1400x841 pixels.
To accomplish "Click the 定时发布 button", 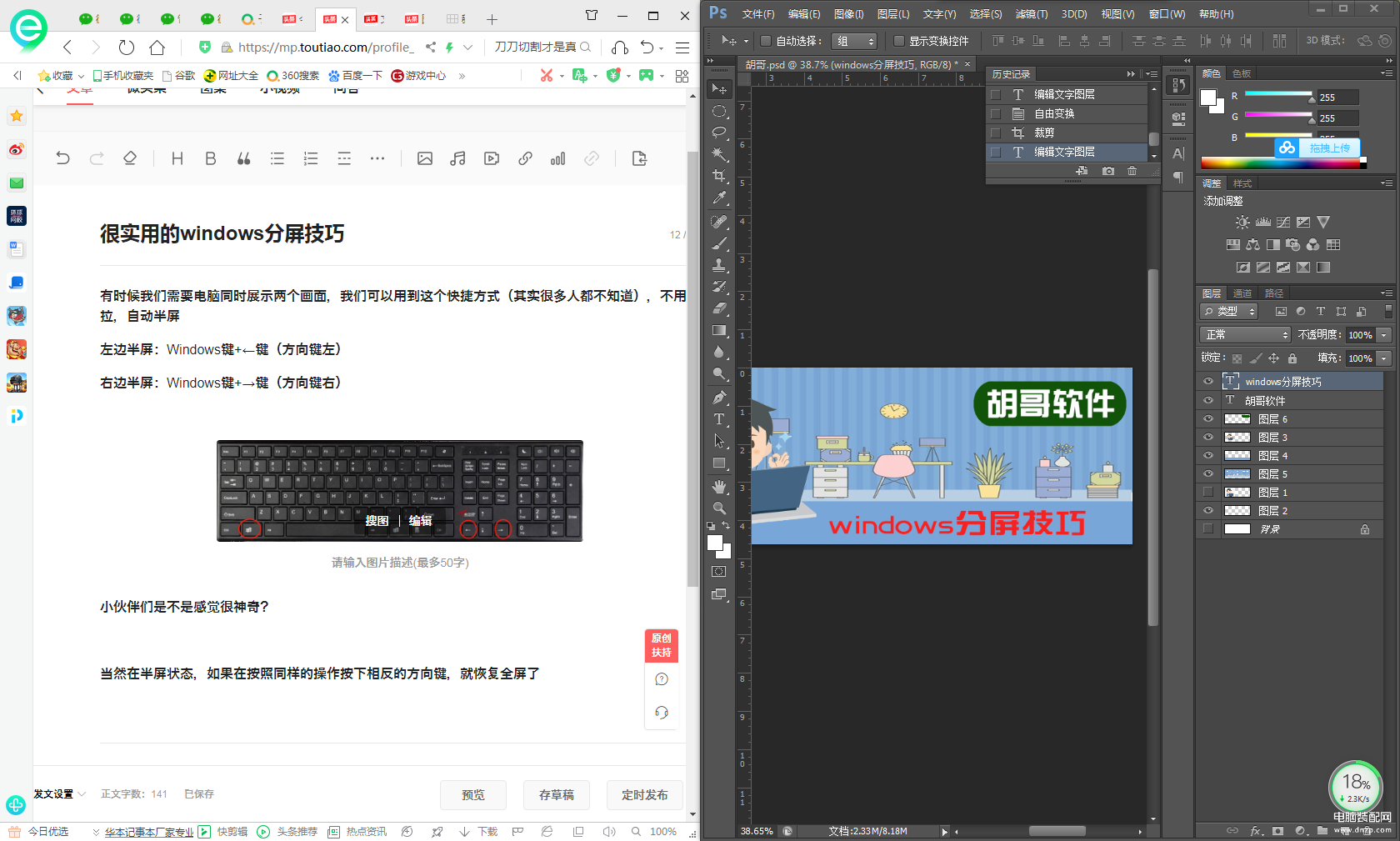I will pos(645,795).
